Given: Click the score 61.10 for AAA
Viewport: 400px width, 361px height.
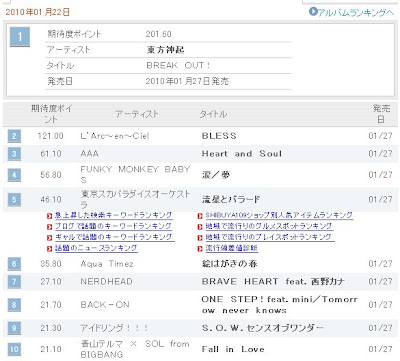Looking at the screenshot, I should pos(51,154).
